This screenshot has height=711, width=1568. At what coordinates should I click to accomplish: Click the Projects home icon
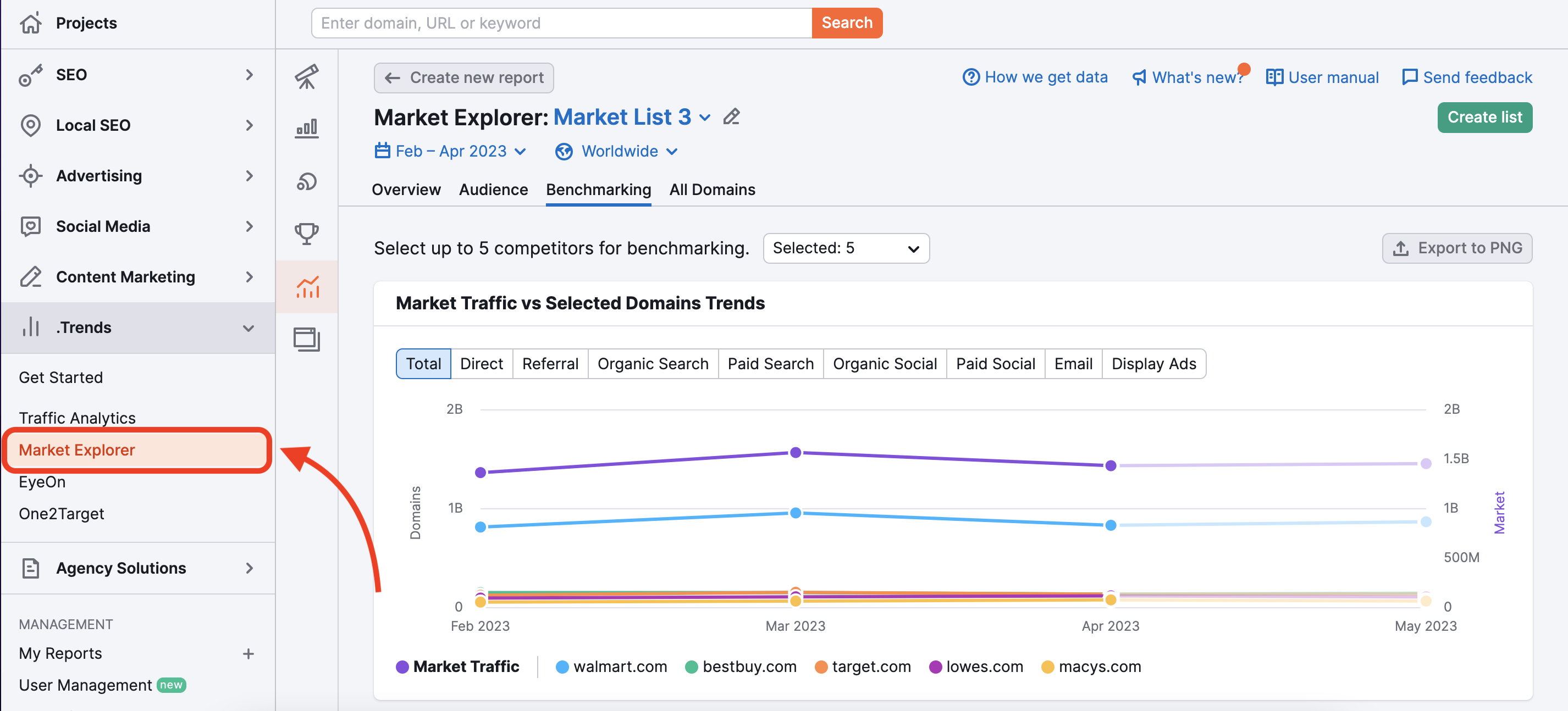pos(30,23)
